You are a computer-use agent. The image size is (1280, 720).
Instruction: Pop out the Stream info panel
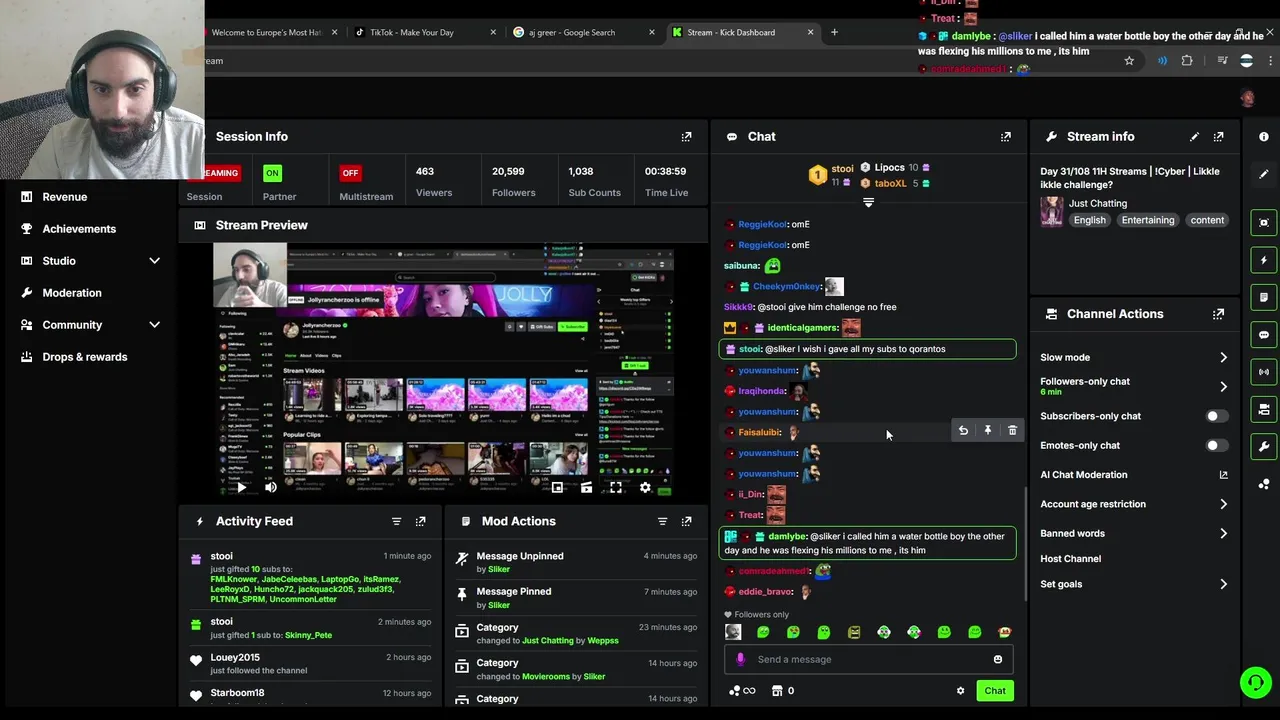pos(1218,137)
